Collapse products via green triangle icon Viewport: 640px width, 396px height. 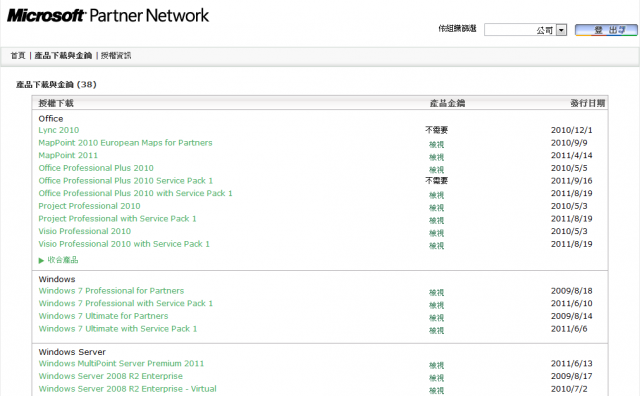pos(41,260)
